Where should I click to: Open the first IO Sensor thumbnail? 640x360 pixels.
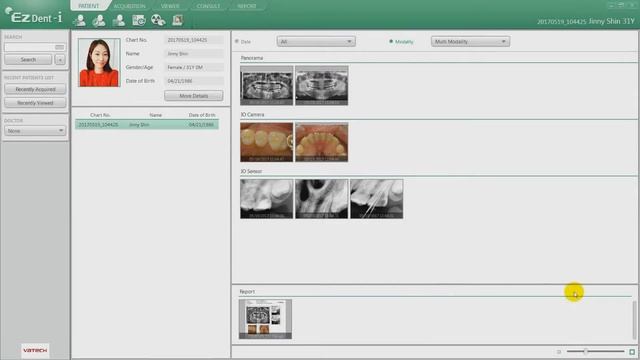click(x=267, y=199)
